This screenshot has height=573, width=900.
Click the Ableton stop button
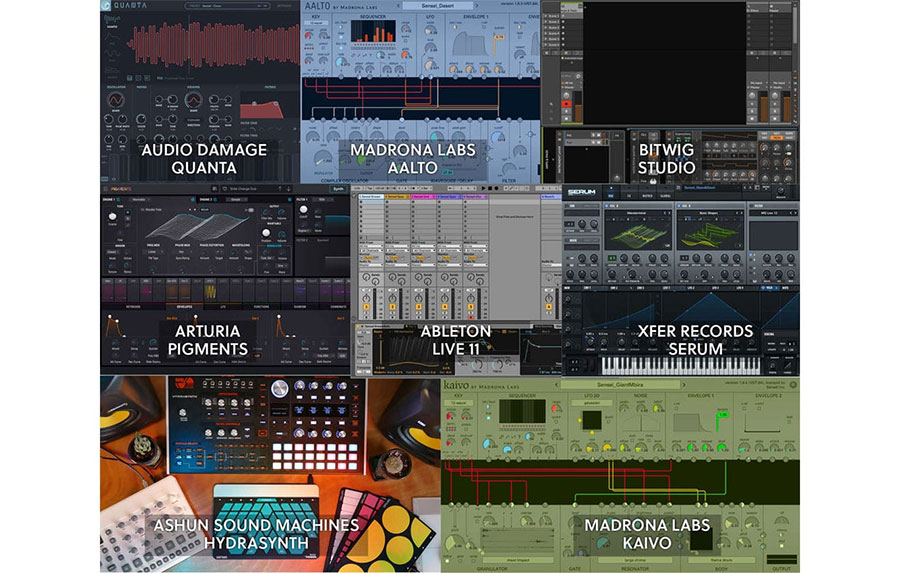tap(490, 188)
